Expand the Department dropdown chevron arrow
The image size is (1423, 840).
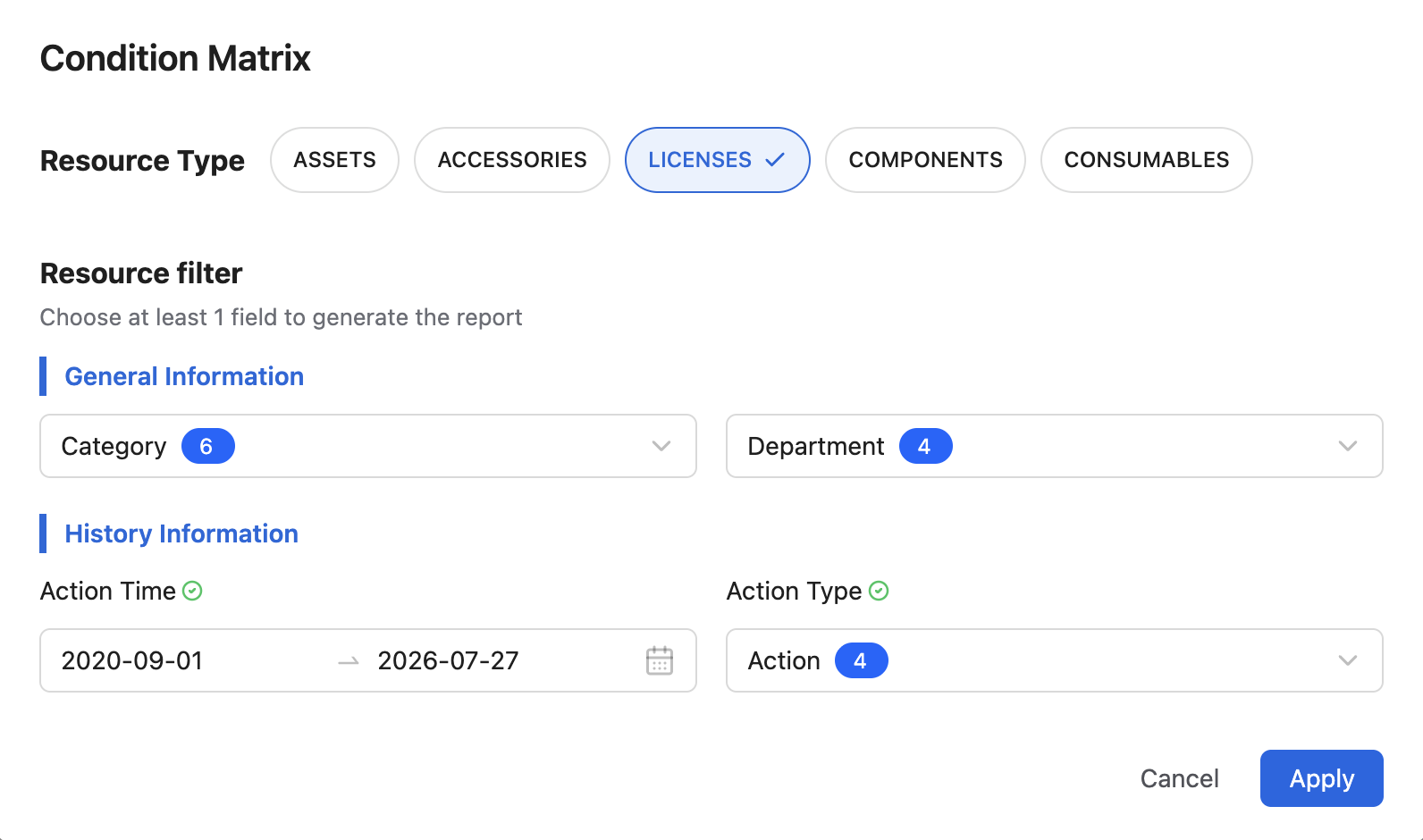point(1348,446)
